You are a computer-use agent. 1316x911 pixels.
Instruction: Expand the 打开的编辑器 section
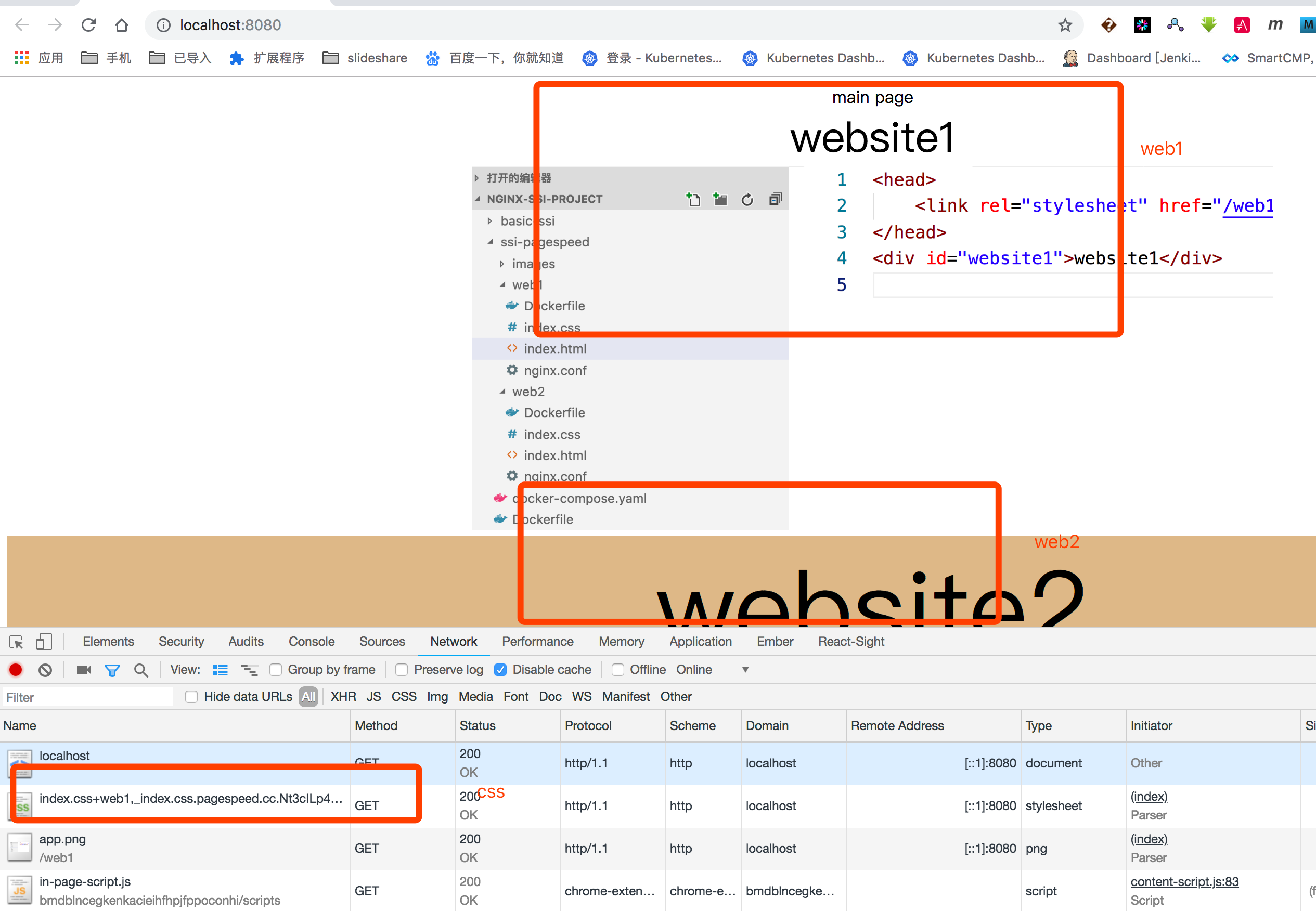477,178
